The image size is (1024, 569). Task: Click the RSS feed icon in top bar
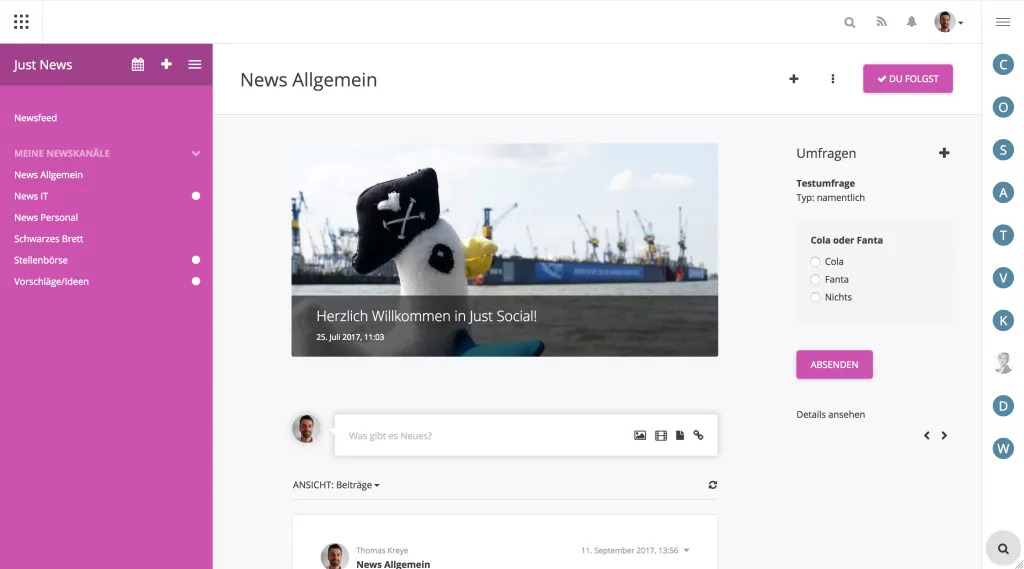(x=881, y=22)
